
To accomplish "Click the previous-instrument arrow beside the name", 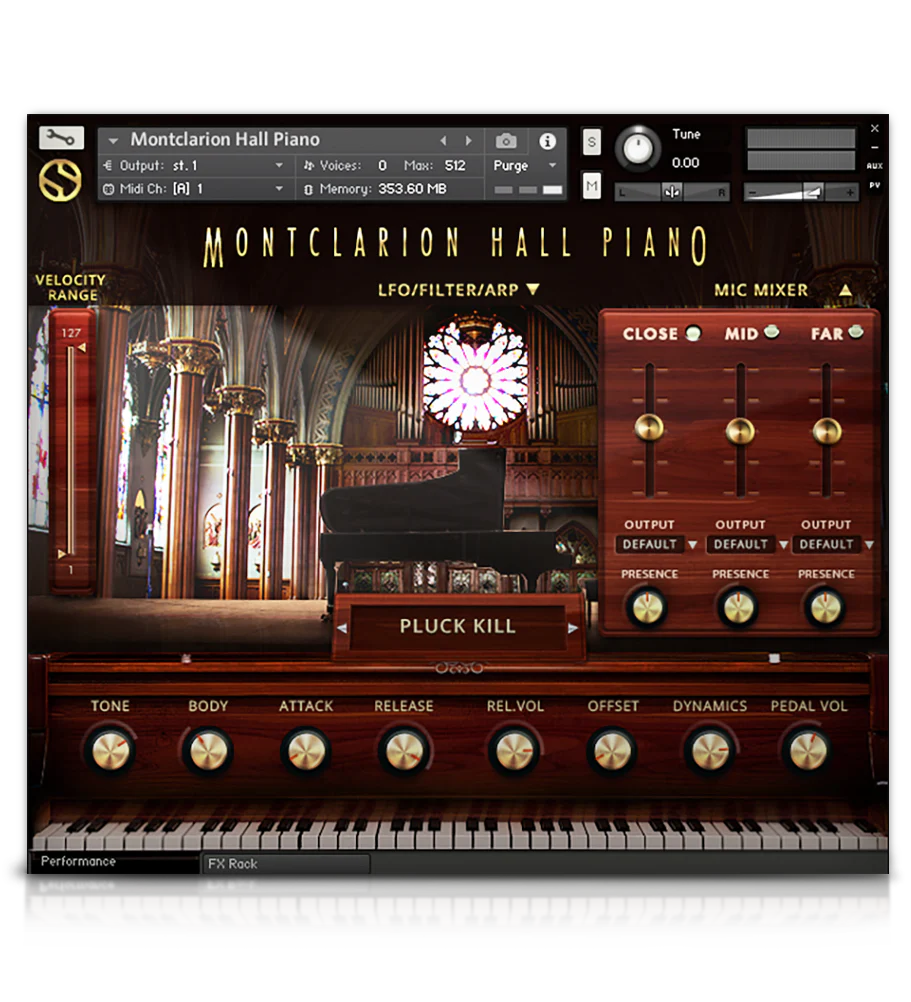I will [444, 140].
